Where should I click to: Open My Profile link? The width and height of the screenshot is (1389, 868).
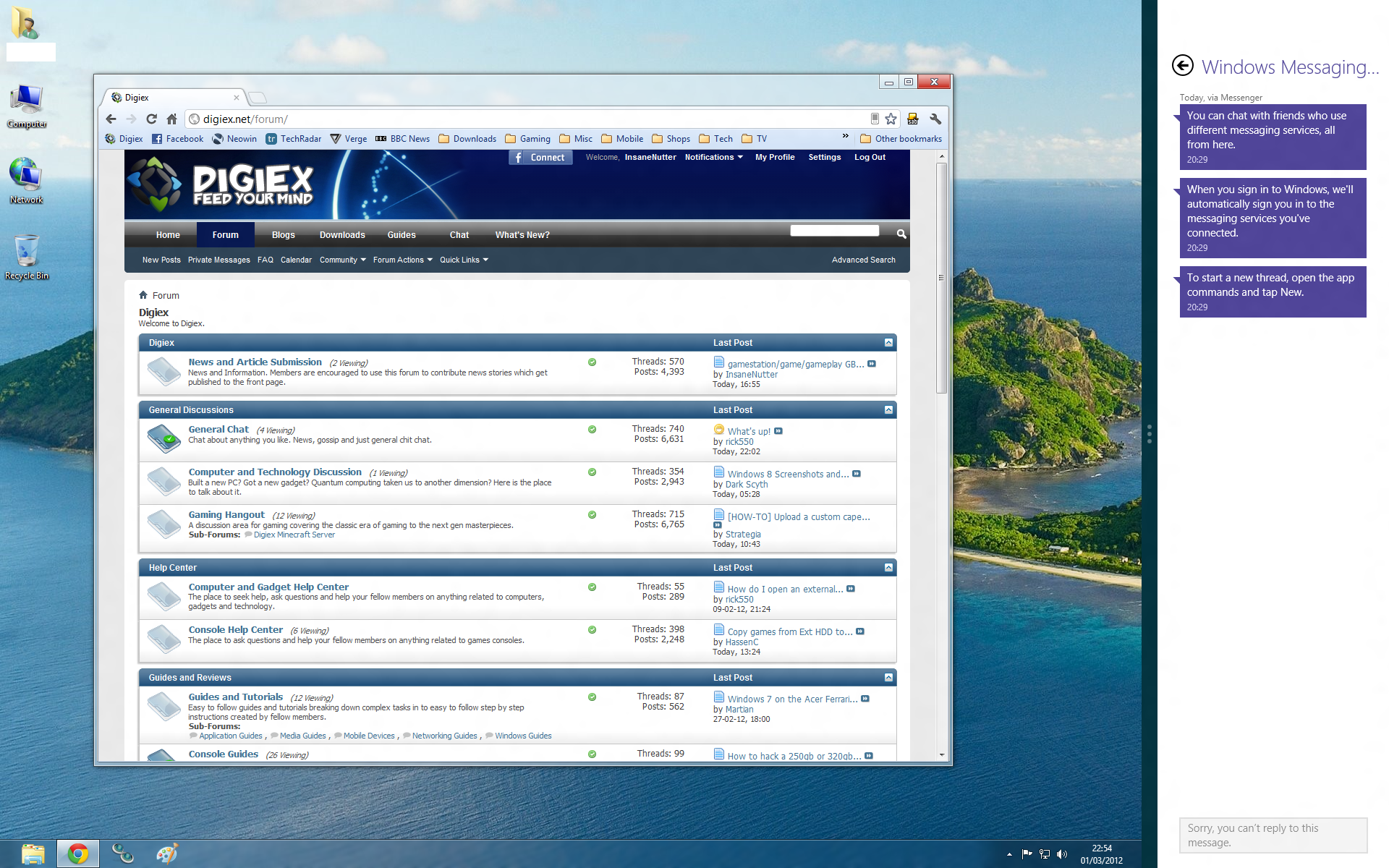coord(775,157)
